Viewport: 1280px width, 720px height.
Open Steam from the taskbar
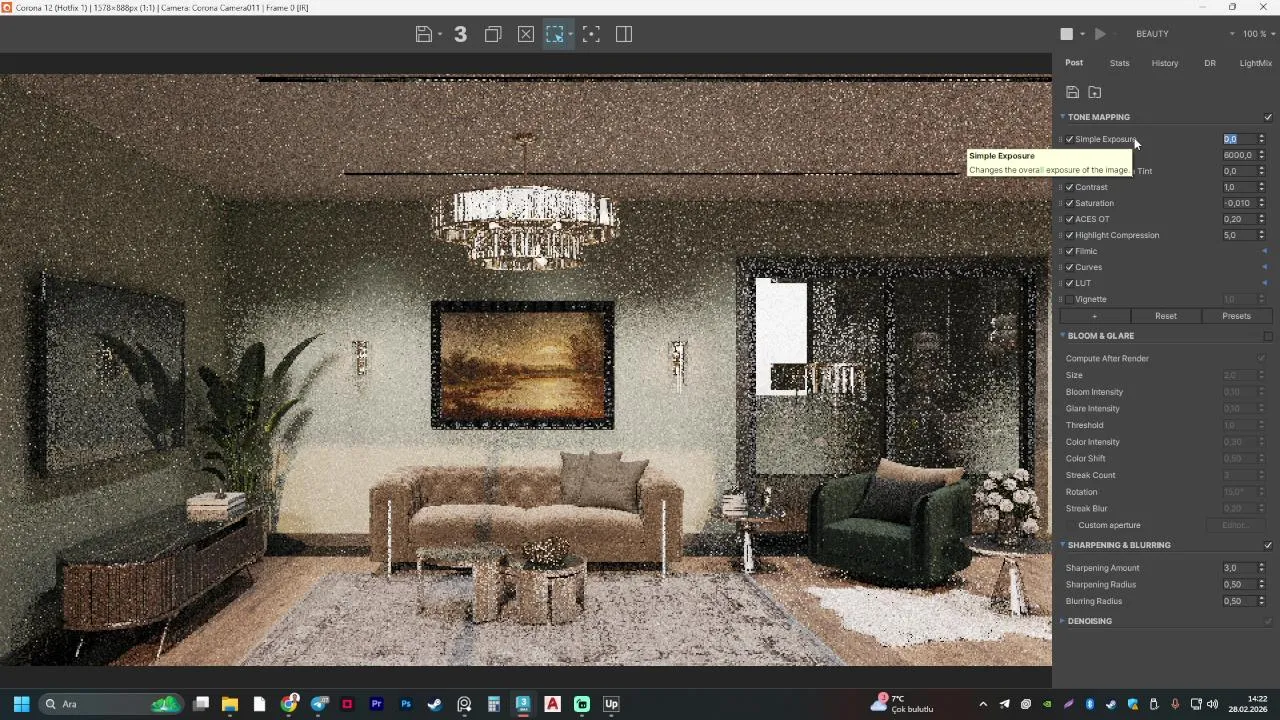[x=435, y=704]
